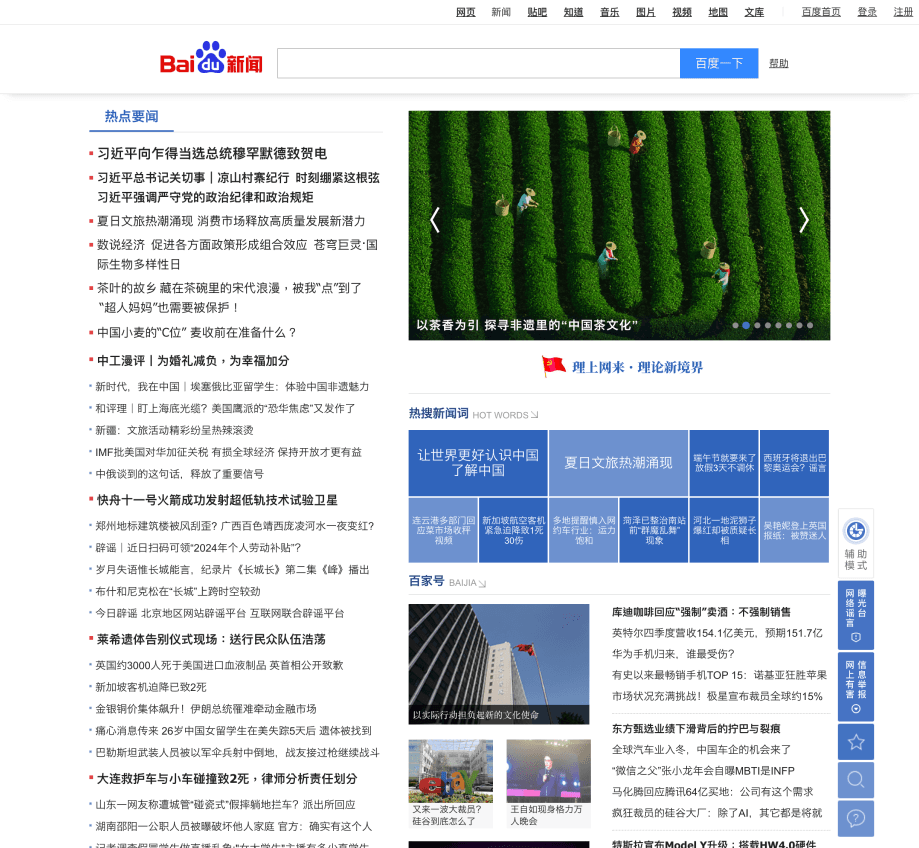The height and width of the screenshot is (848, 919).
Task: Click 注册 to register
Action: 903,12
